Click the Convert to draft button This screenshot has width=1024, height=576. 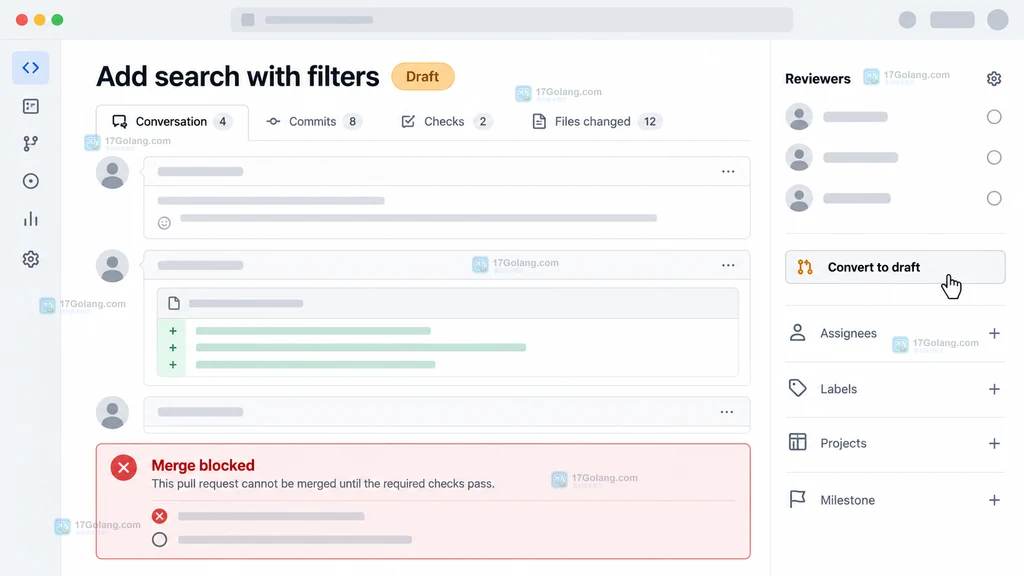pyautogui.click(x=895, y=267)
